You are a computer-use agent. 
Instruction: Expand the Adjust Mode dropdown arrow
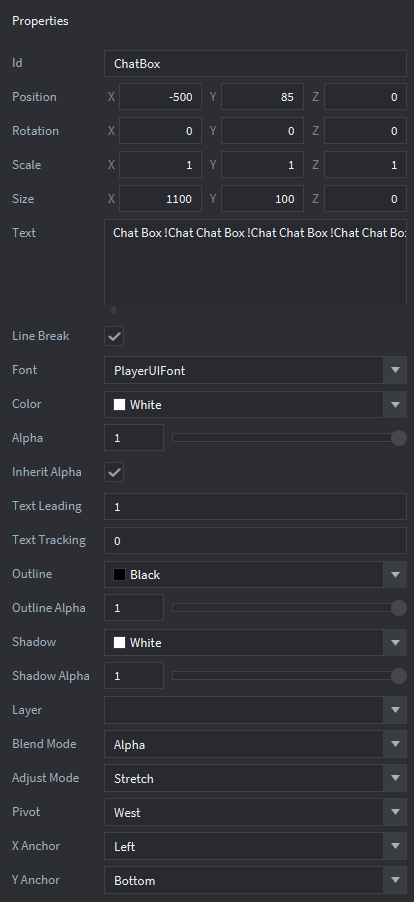[x=395, y=778]
